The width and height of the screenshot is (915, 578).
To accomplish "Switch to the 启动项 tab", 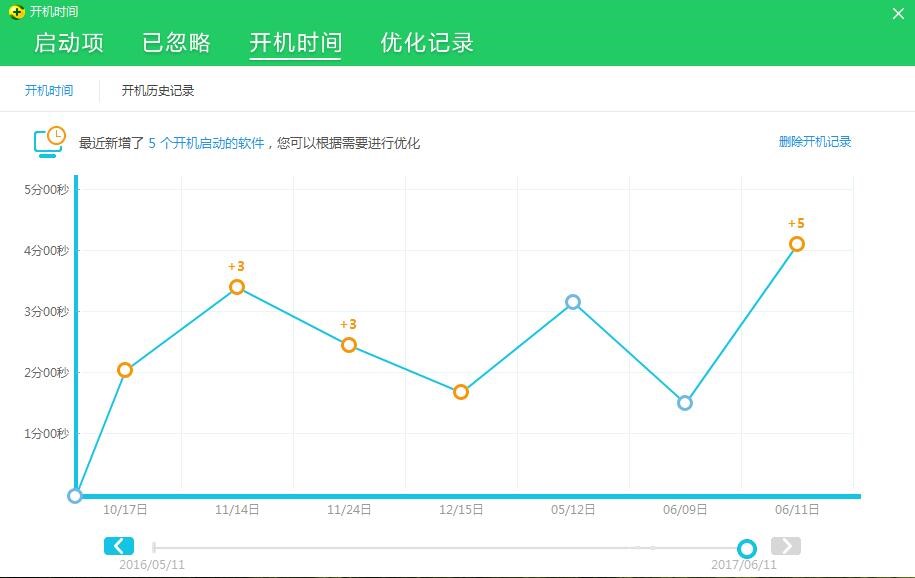I will (70, 42).
